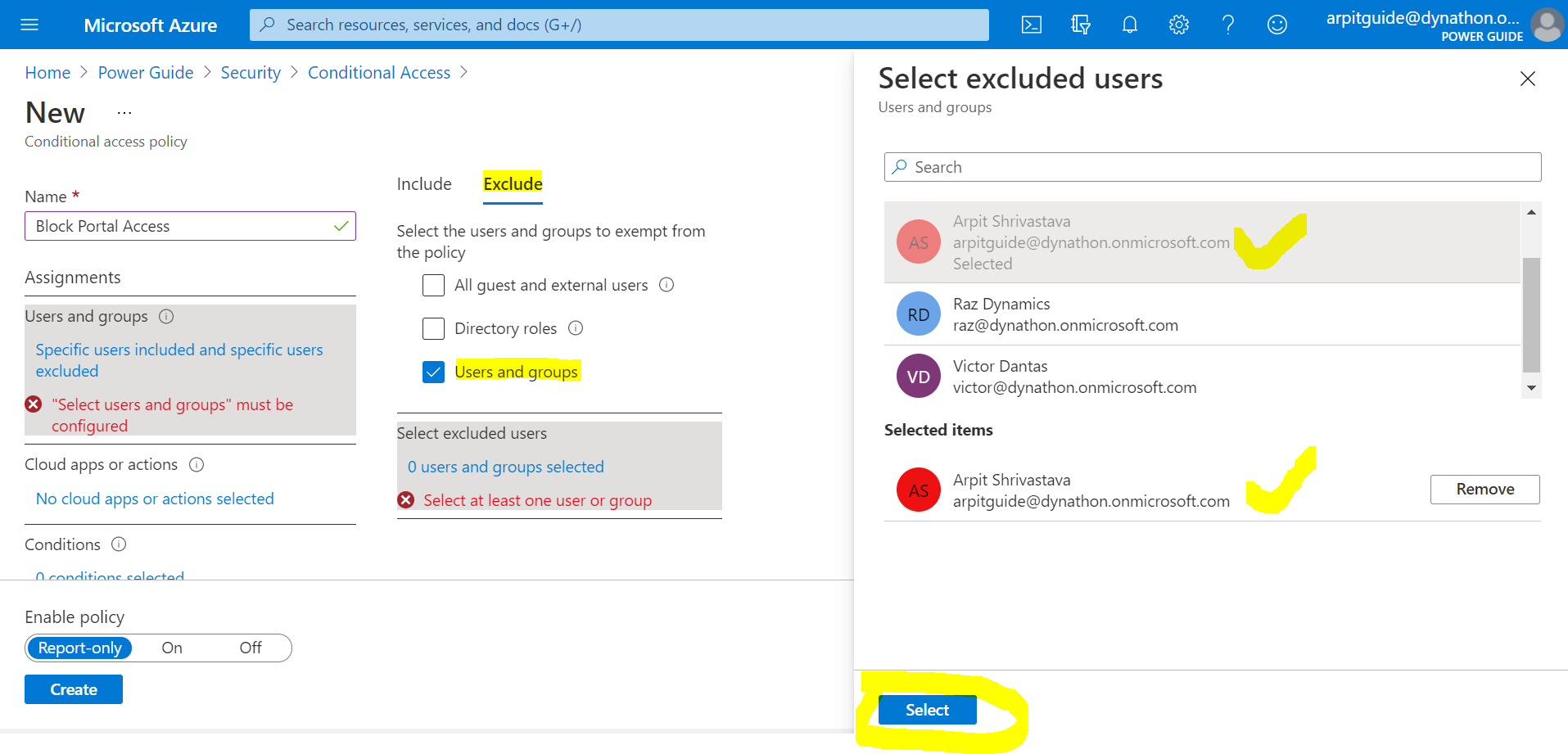Launch Cloud Shell from the top bar

coord(1032,25)
